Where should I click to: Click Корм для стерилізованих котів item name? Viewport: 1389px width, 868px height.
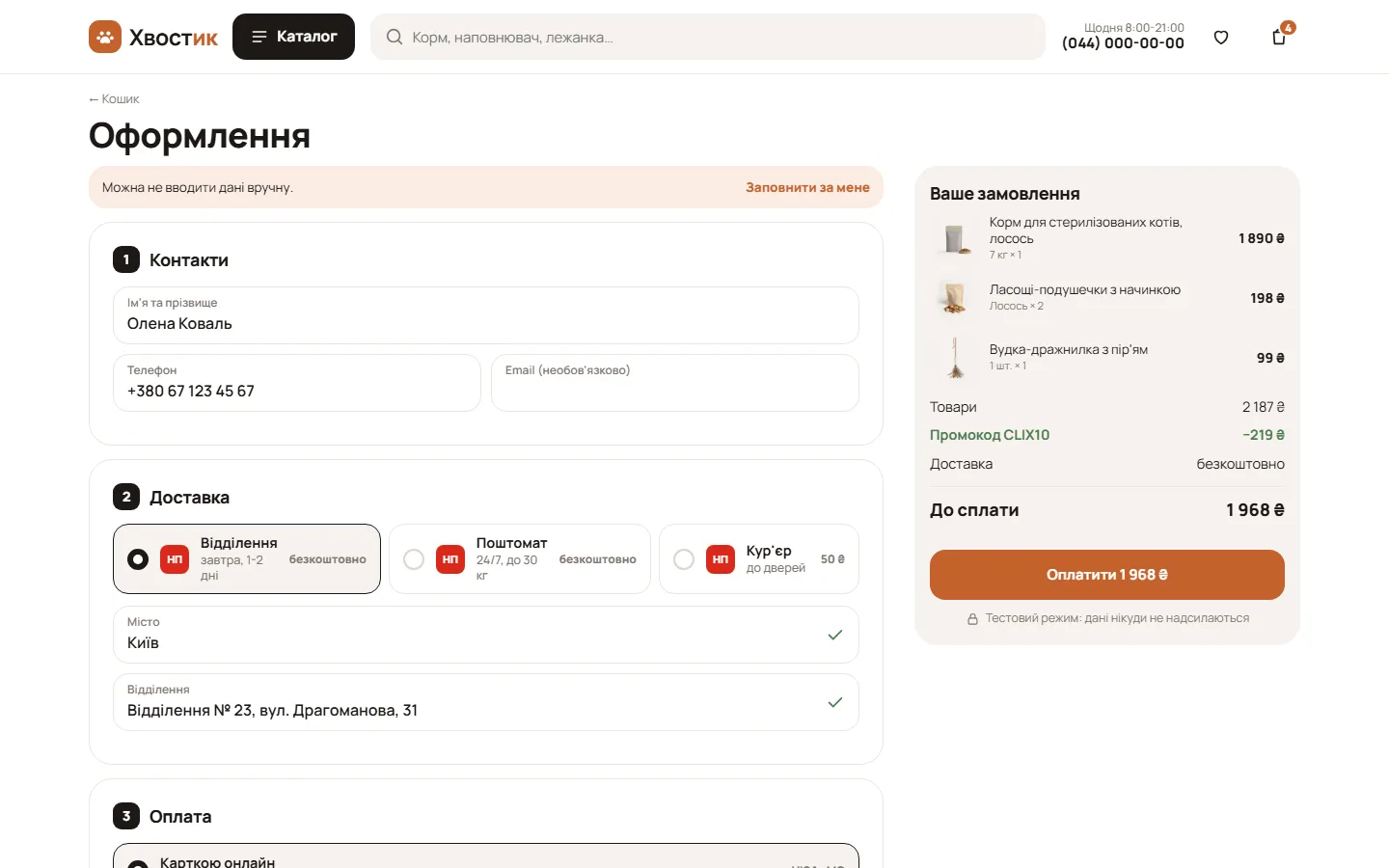pyautogui.click(x=1085, y=231)
